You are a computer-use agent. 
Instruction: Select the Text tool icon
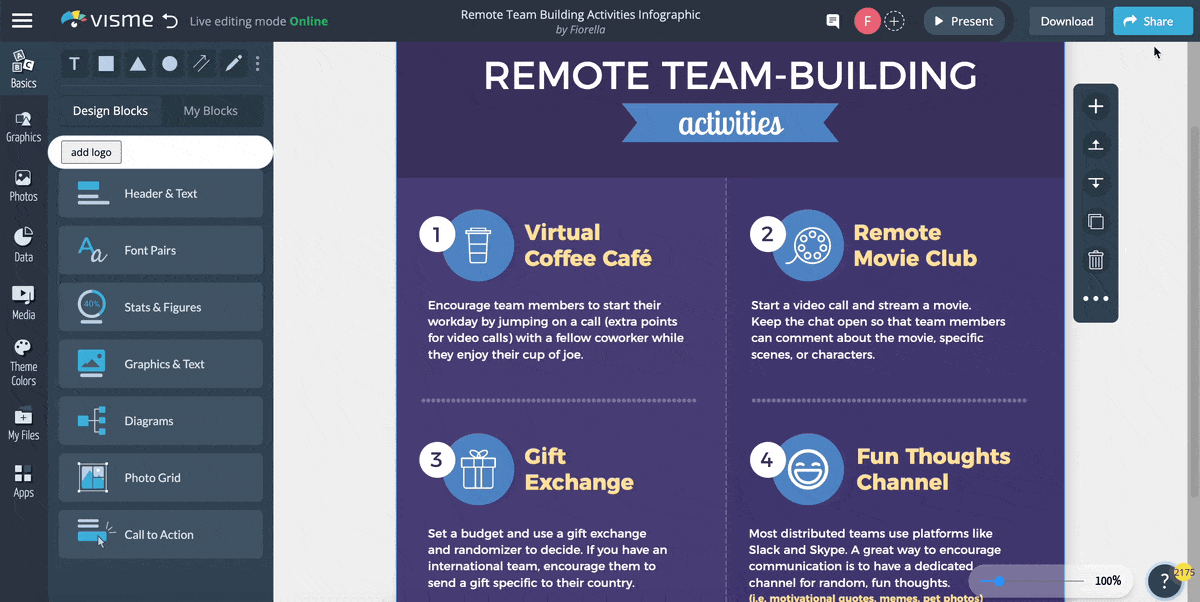(74, 64)
